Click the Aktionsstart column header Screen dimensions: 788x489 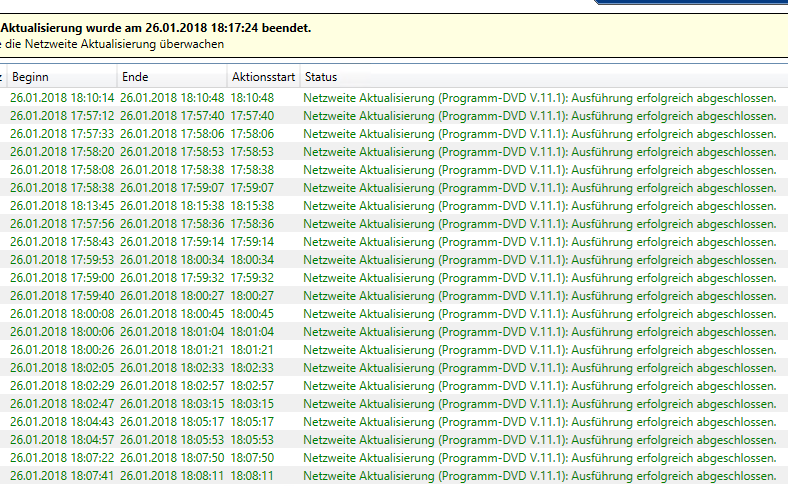point(263,77)
